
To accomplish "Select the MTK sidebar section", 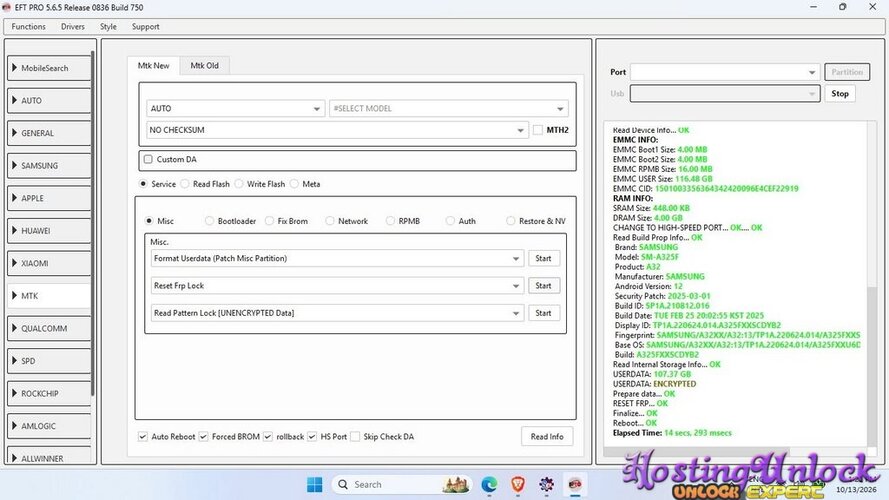I will (x=49, y=296).
